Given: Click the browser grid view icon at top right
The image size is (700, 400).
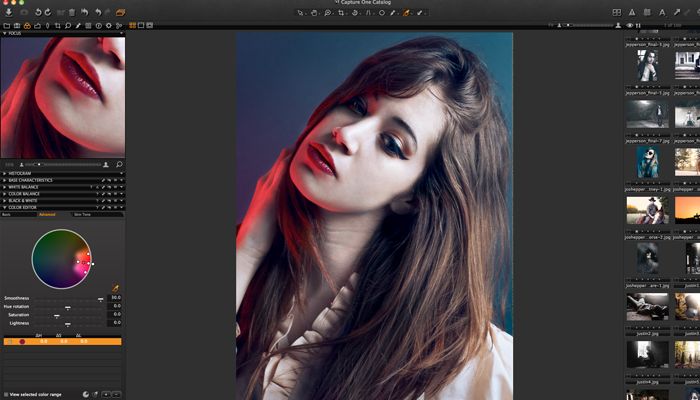Looking at the screenshot, I should pos(617,12).
